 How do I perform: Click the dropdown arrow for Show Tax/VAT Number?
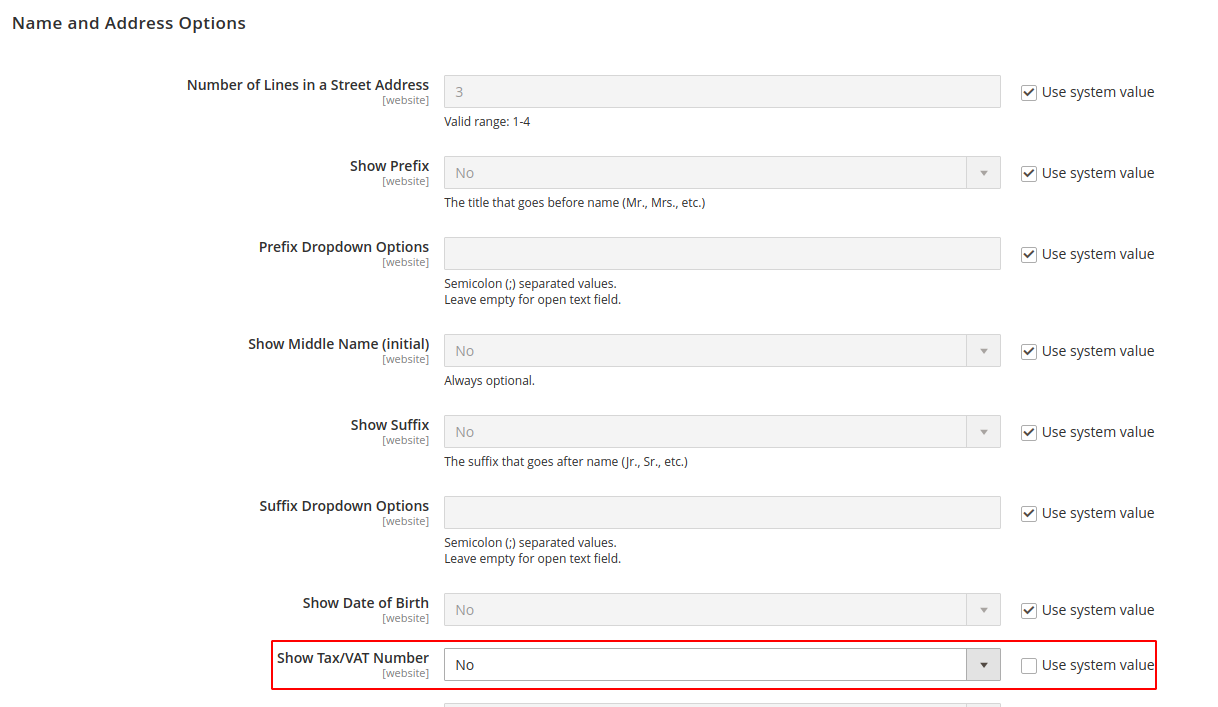pyautogui.click(x=983, y=664)
